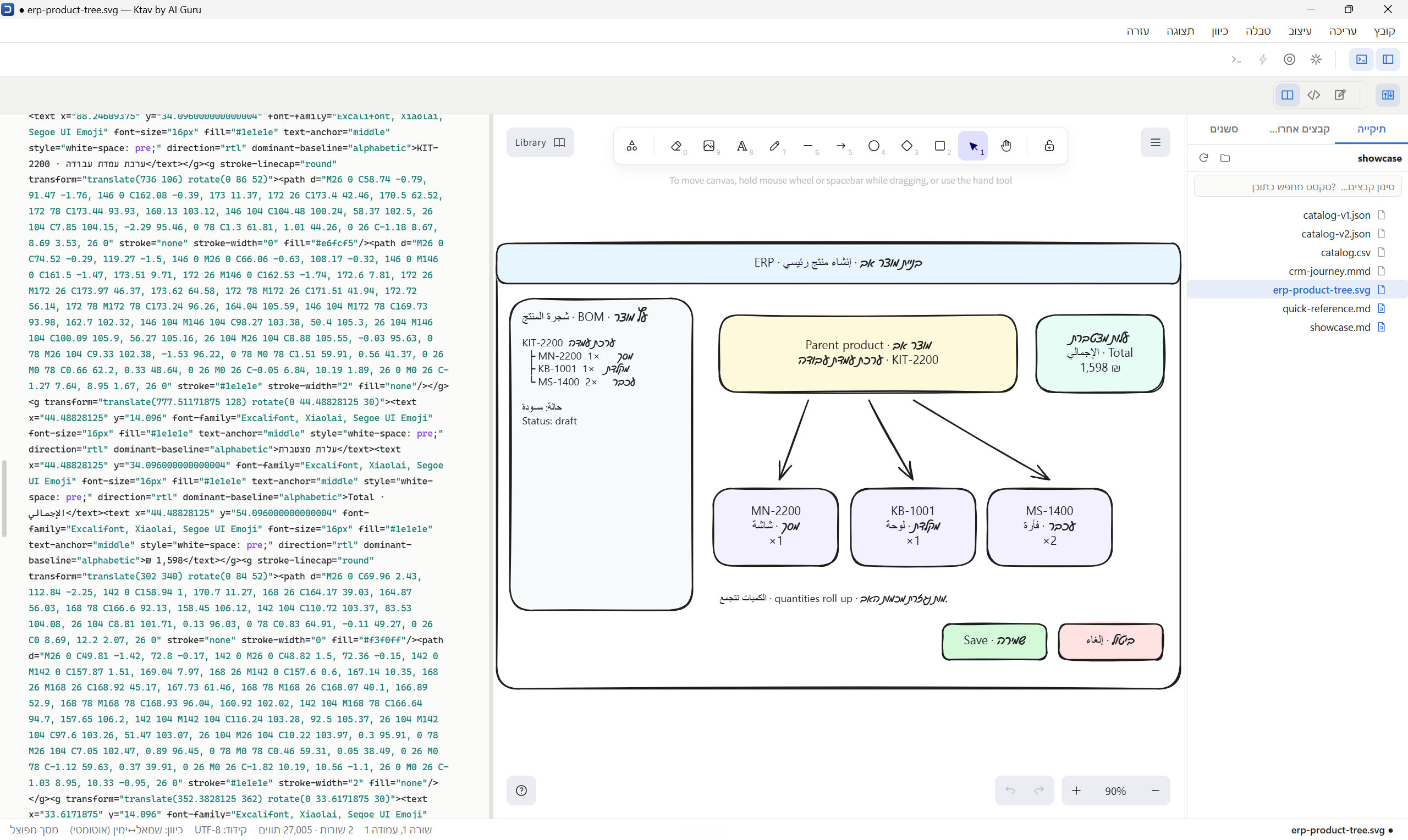Toggle the sidebar panel visibility
Screen dimensions: 1408x840
click(1388, 59)
